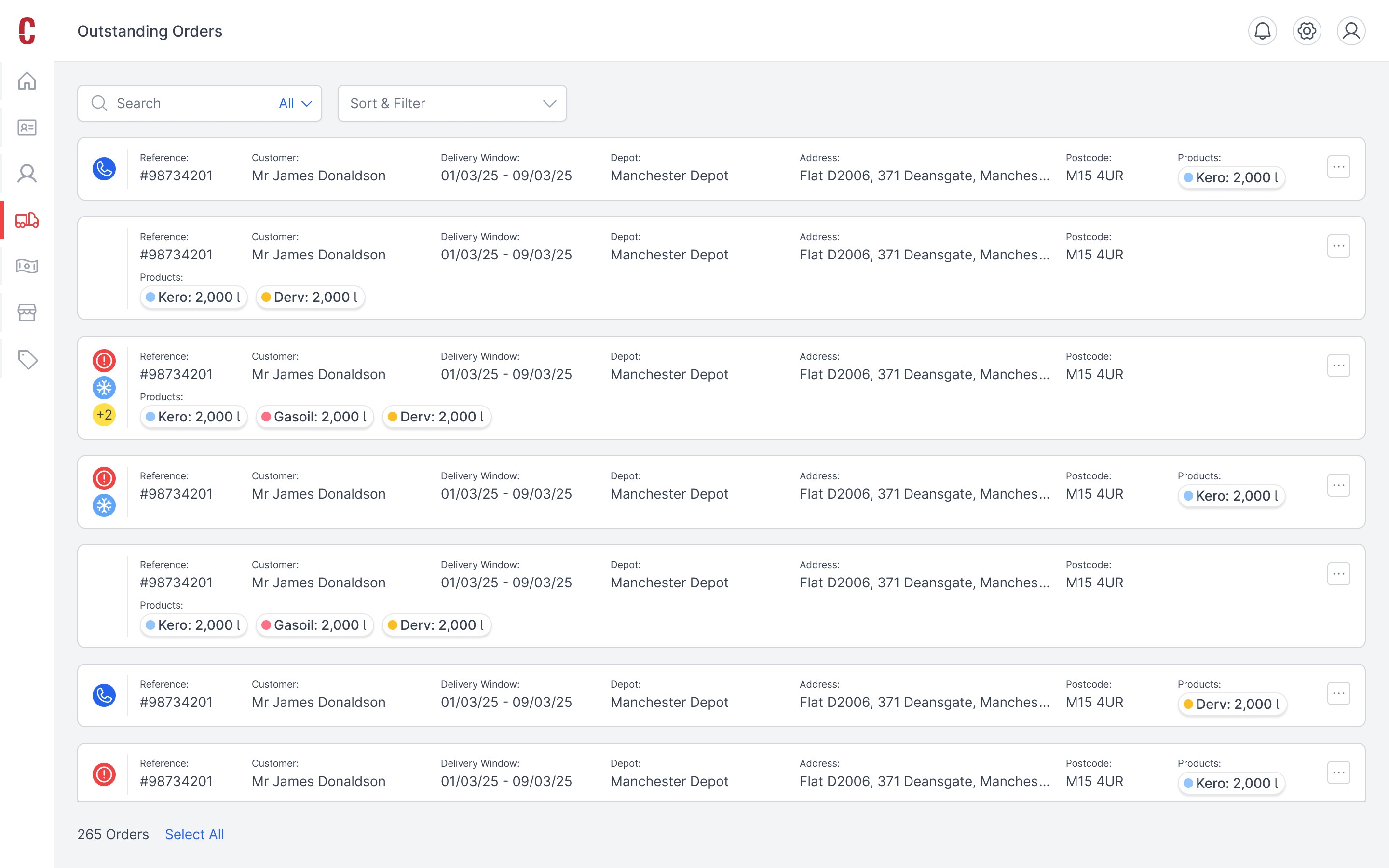Click snowflake icon above the +2 badge
This screenshot has width=1389, height=868.
104,388
